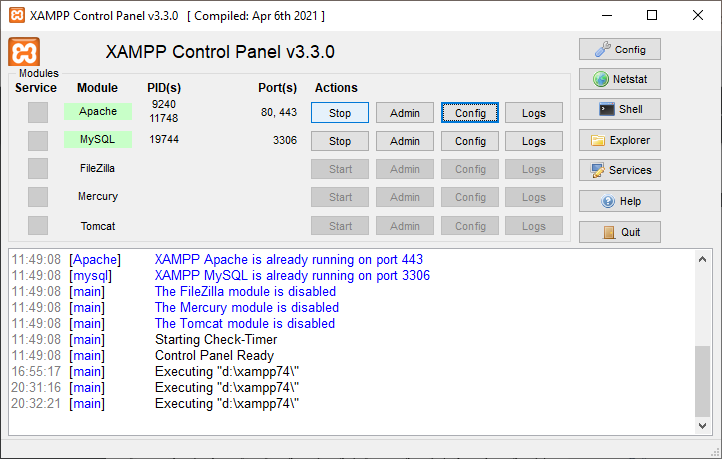Screen dimensions: 722x459
Task: Toggle the MySQL service checkbox
Action: [x=38, y=141]
